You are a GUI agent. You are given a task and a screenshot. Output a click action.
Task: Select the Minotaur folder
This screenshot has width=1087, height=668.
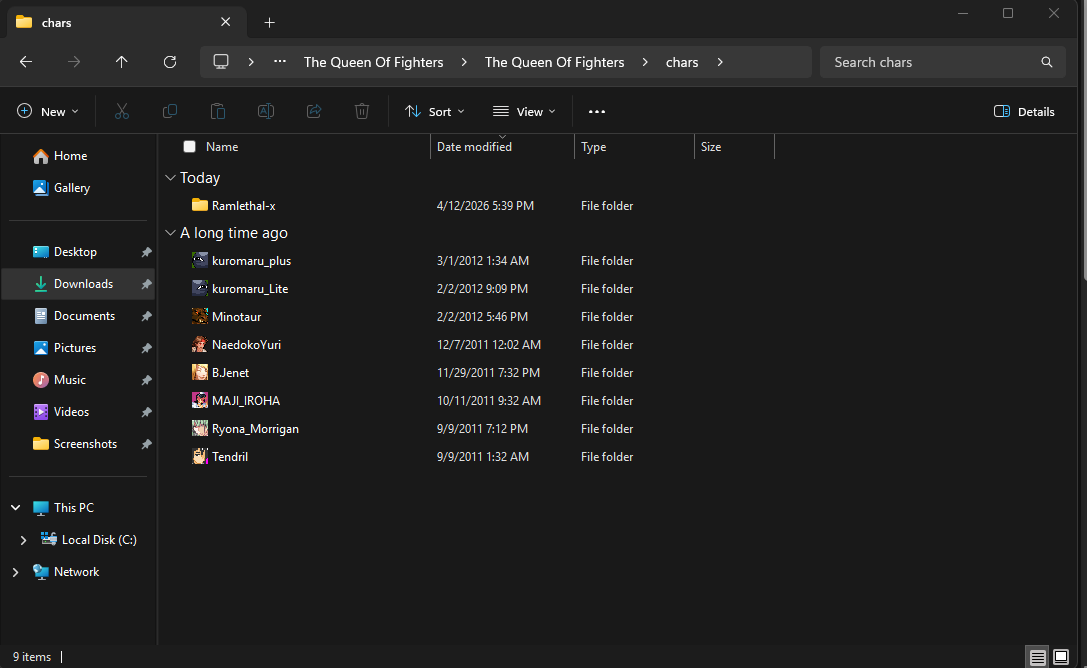pos(236,316)
